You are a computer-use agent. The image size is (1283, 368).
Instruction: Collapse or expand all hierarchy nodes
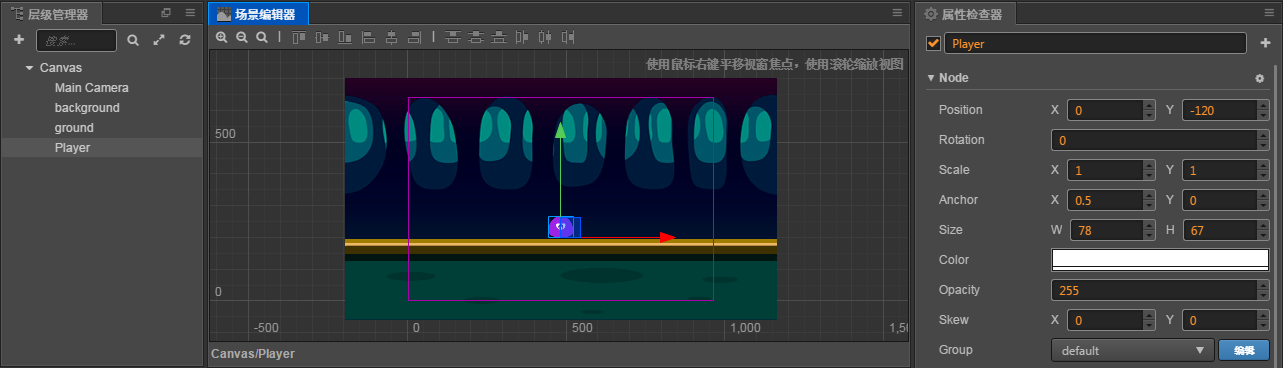coord(159,40)
